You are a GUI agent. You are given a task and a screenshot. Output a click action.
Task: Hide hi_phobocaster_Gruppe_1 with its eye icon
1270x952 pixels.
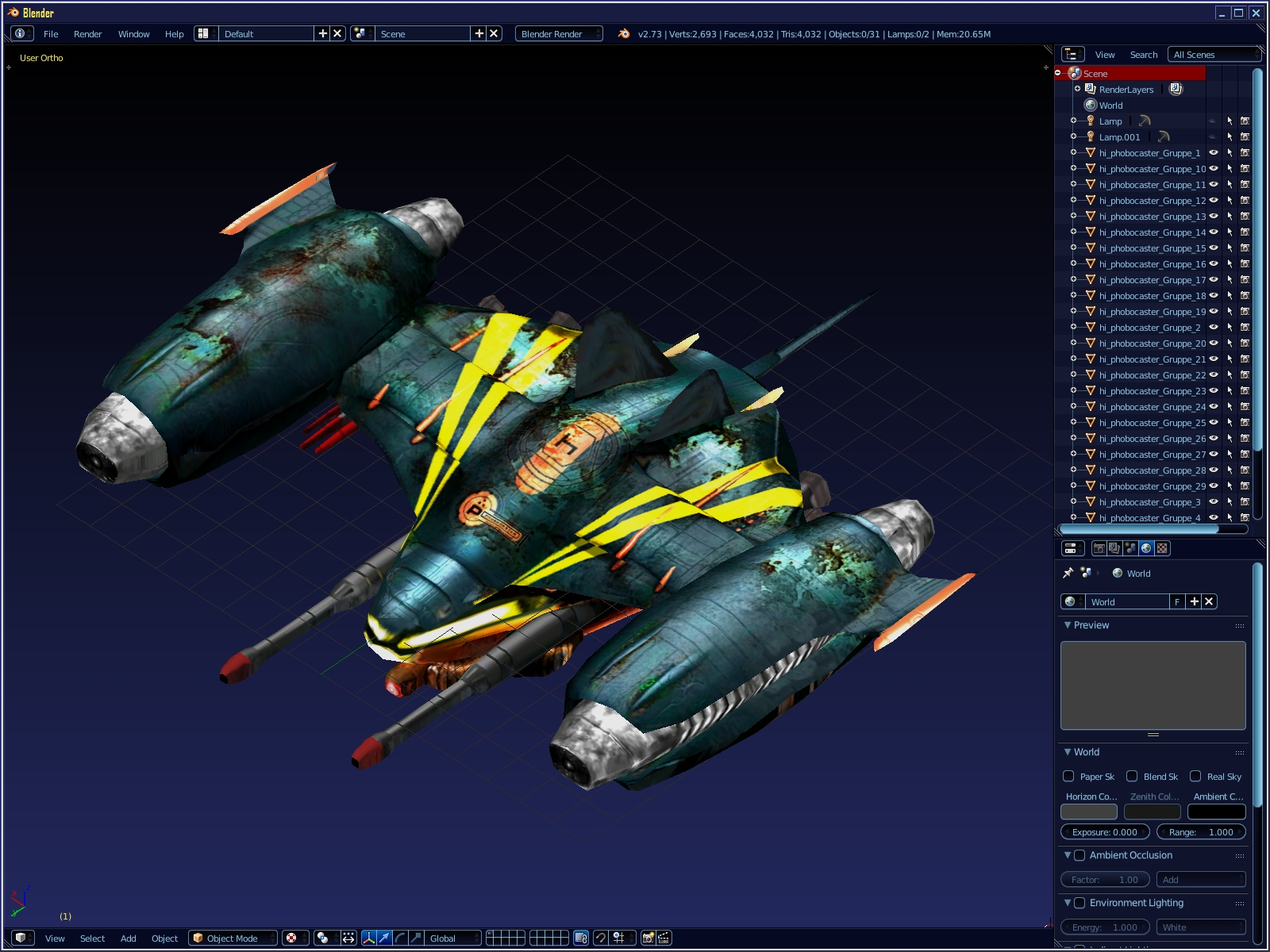(x=1214, y=152)
